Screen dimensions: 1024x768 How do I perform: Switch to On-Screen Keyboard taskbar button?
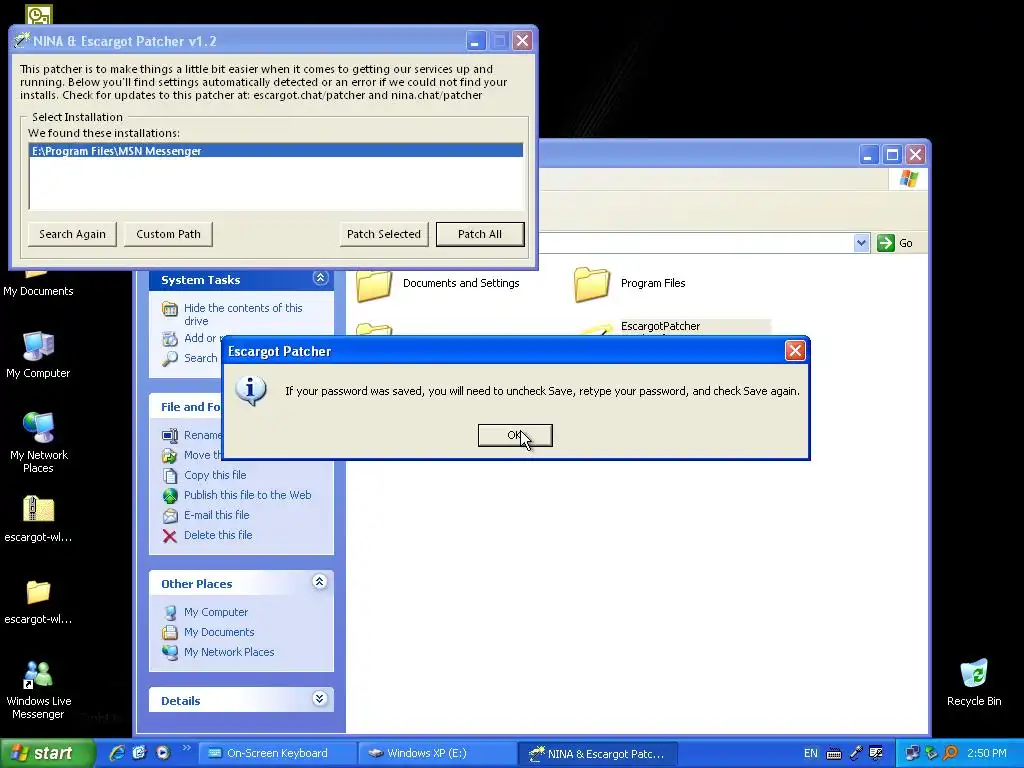click(277, 754)
